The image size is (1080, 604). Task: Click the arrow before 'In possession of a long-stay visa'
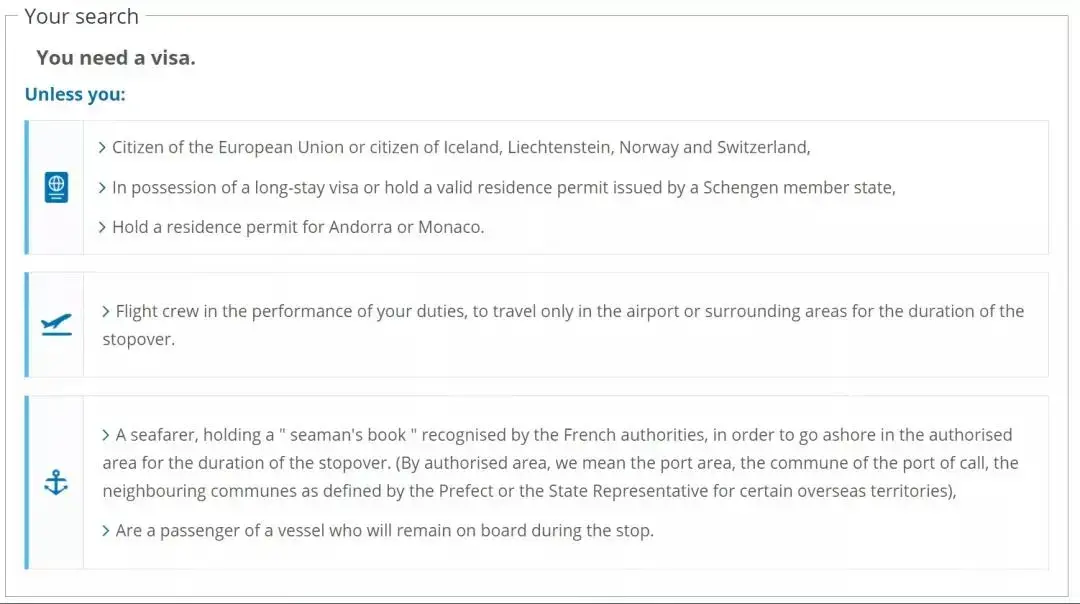point(102,188)
